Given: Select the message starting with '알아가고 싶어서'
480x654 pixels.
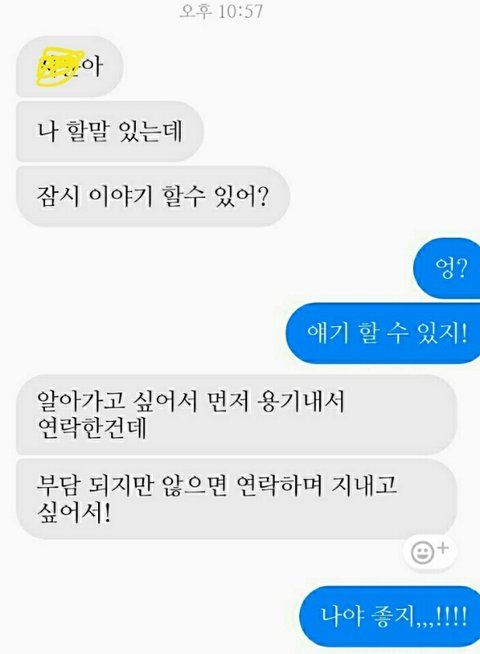Looking at the screenshot, I should point(236,415).
